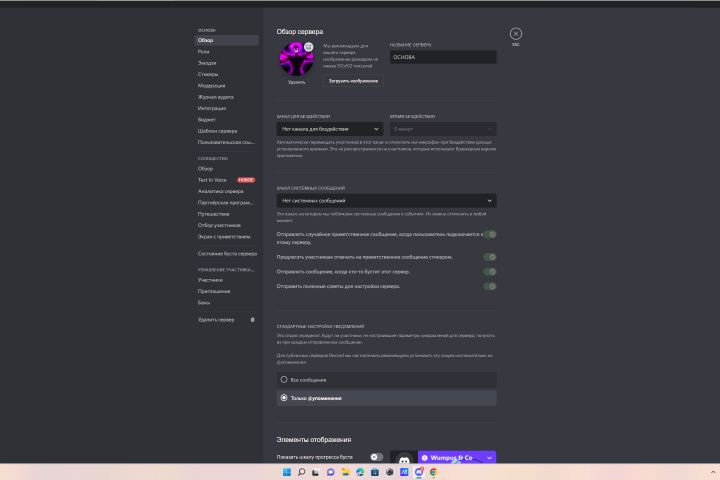Open the community Обзор tab

[226, 169]
